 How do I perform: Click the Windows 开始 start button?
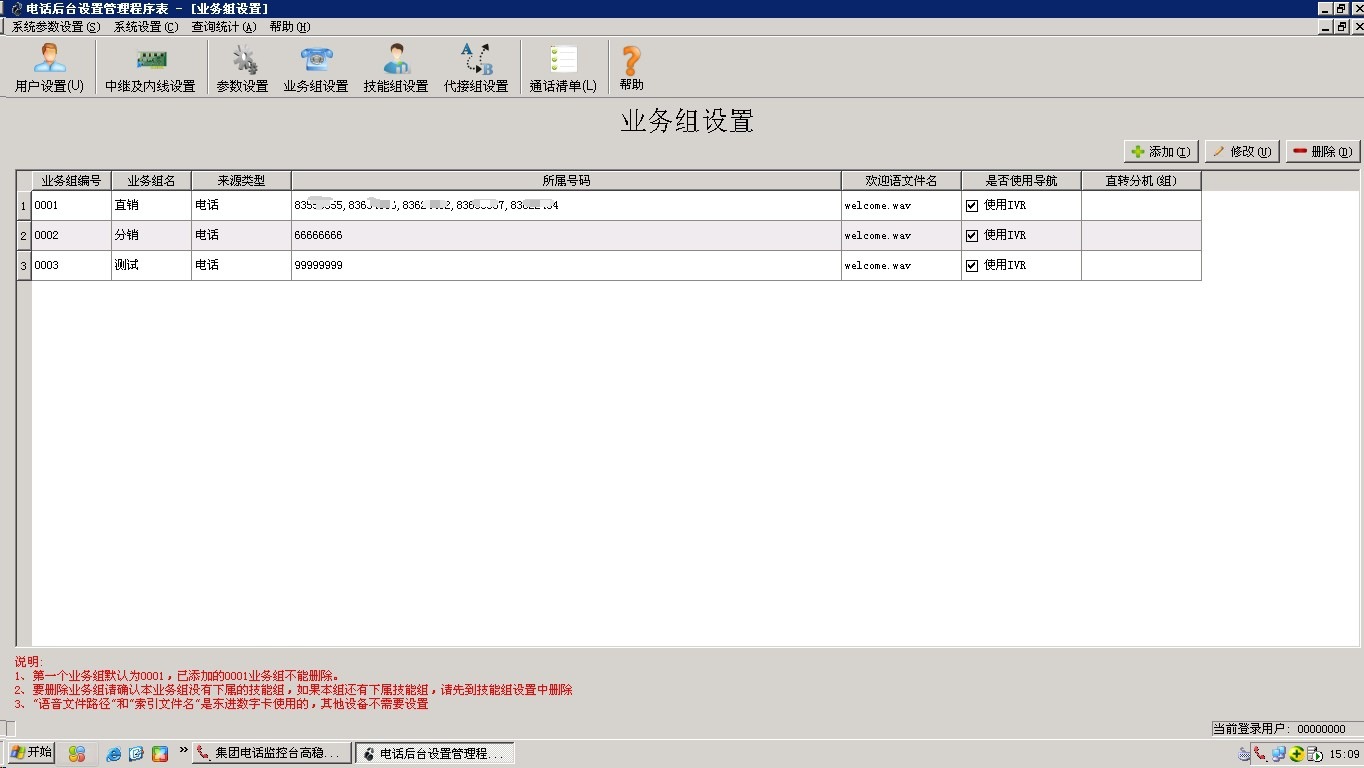pyautogui.click(x=30, y=753)
